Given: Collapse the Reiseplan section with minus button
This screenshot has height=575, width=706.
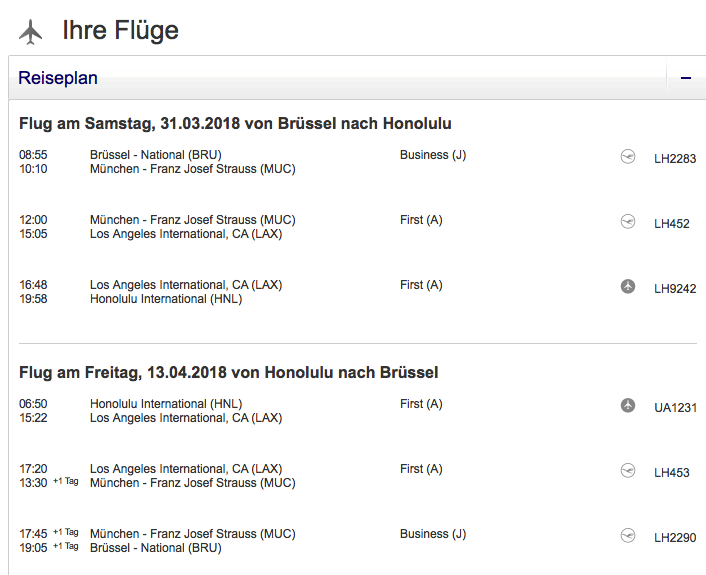Looking at the screenshot, I should (x=686, y=78).
